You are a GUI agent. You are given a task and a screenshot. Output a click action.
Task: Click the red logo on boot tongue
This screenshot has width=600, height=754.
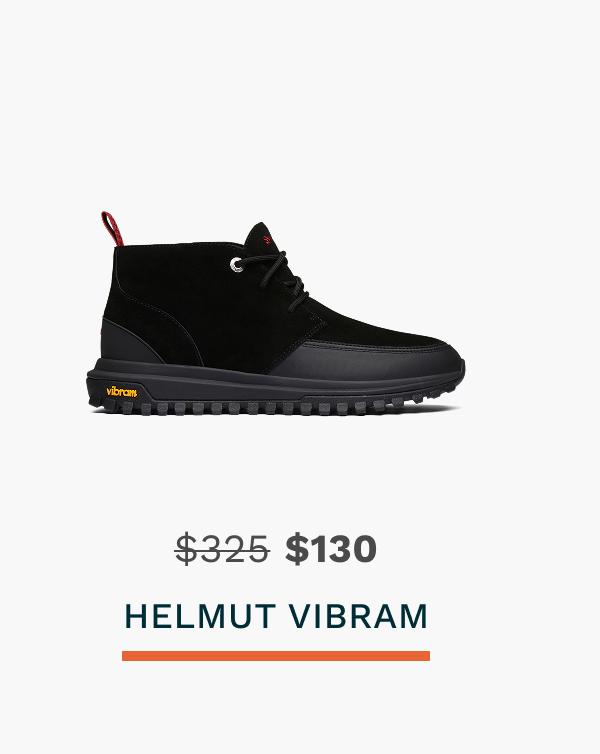pos(268,239)
